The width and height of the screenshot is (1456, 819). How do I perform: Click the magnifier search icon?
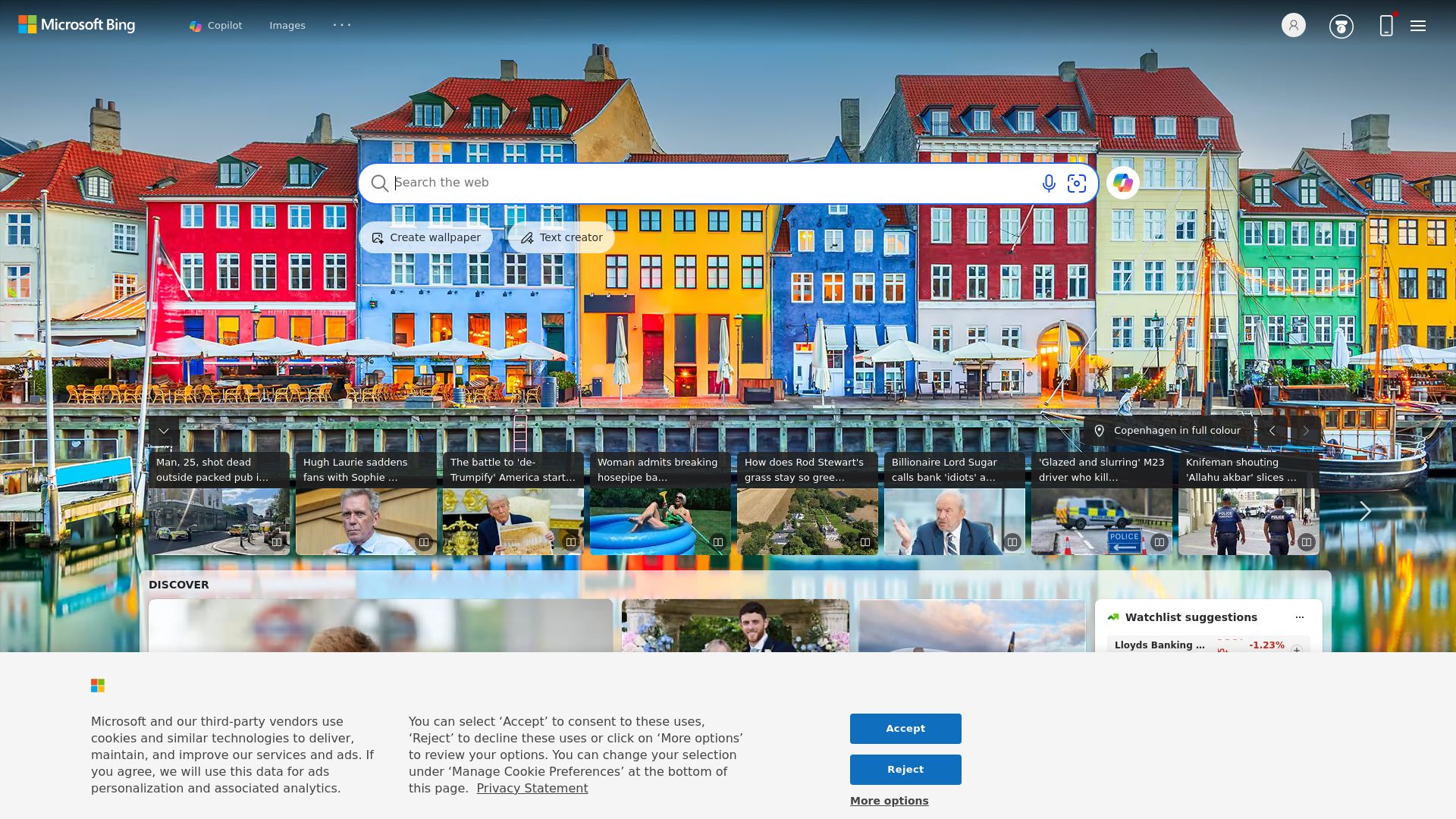point(379,184)
